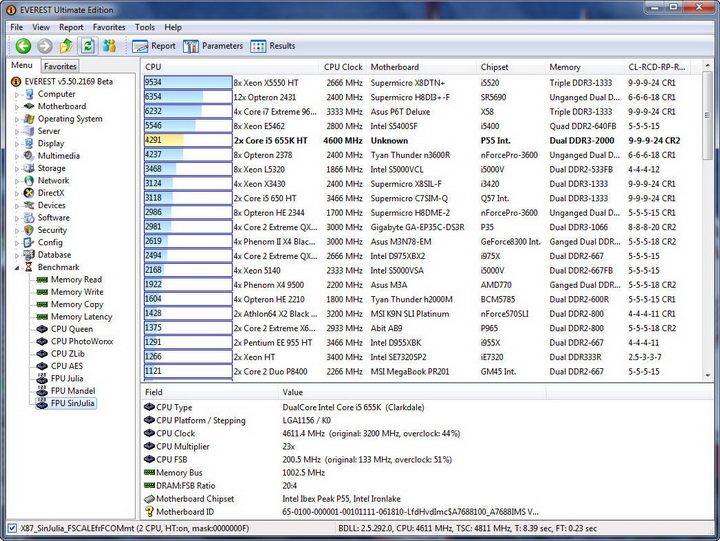This screenshot has height=541, width=720.
Task: Select the DirectX tree icon
Action: [29, 193]
